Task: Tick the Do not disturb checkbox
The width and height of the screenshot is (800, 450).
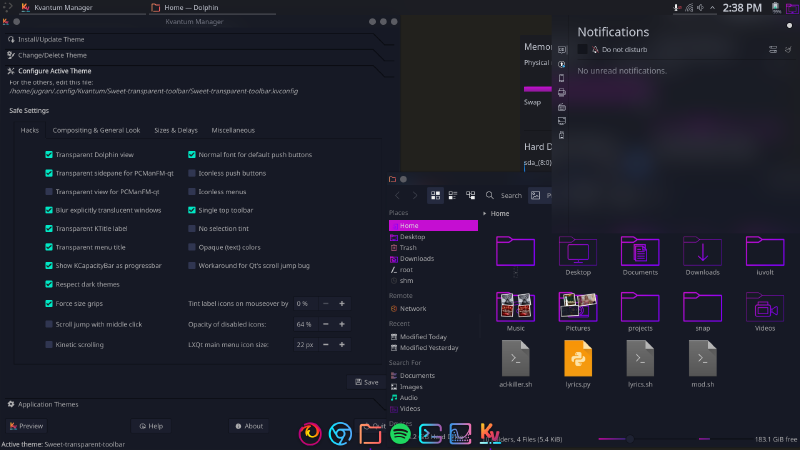Action: pyautogui.click(x=583, y=49)
